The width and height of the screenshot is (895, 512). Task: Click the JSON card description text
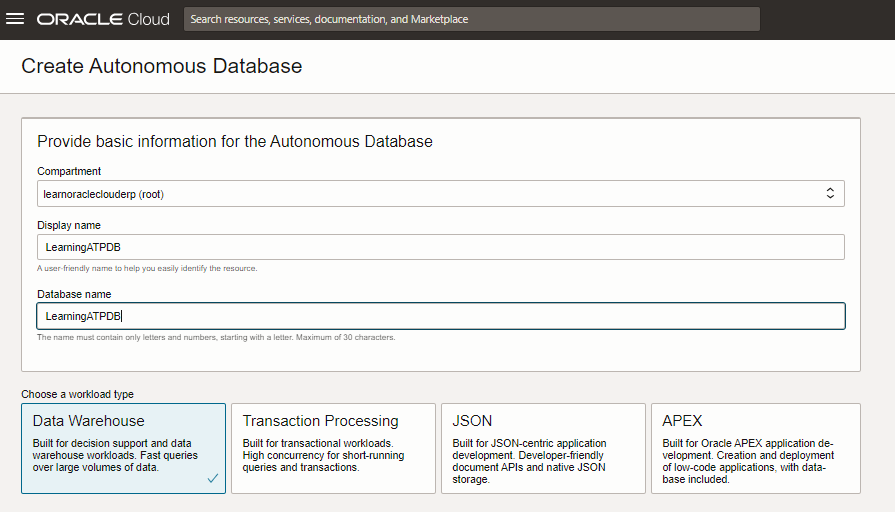coord(529,461)
